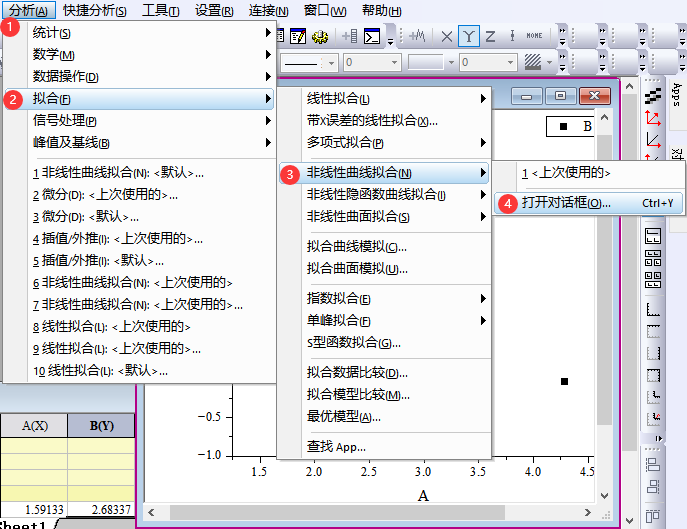This screenshot has width=687, height=529.
Task: Open toolbar options arrow beside Command Window
Action: pos(390,42)
